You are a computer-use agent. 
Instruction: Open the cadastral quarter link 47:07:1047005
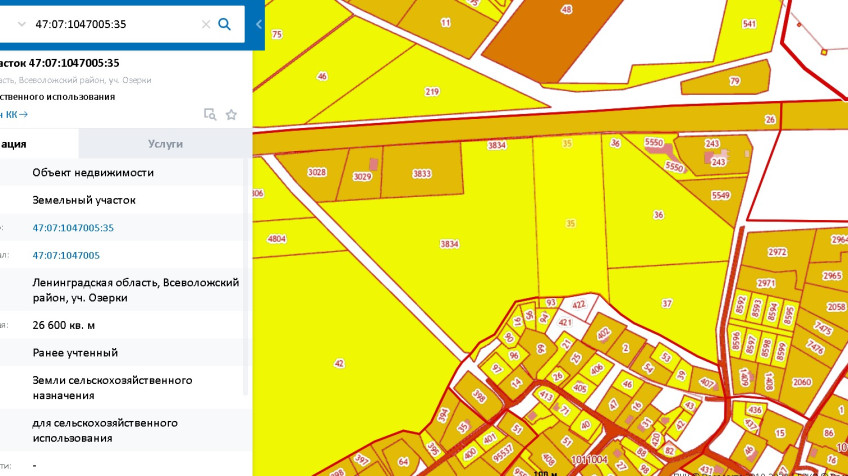[x=66, y=255]
